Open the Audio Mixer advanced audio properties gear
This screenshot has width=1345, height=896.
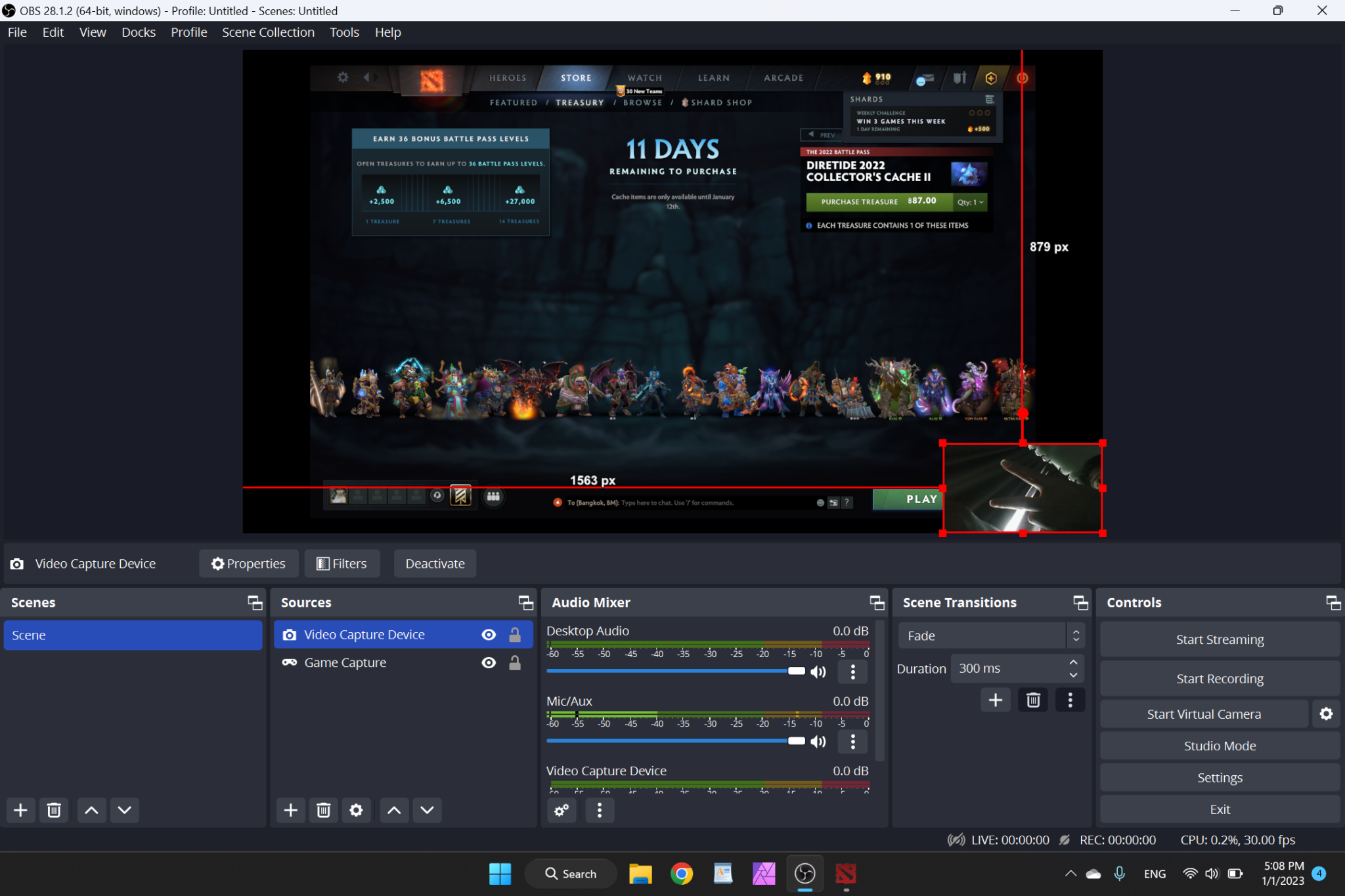tap(562, 810)
